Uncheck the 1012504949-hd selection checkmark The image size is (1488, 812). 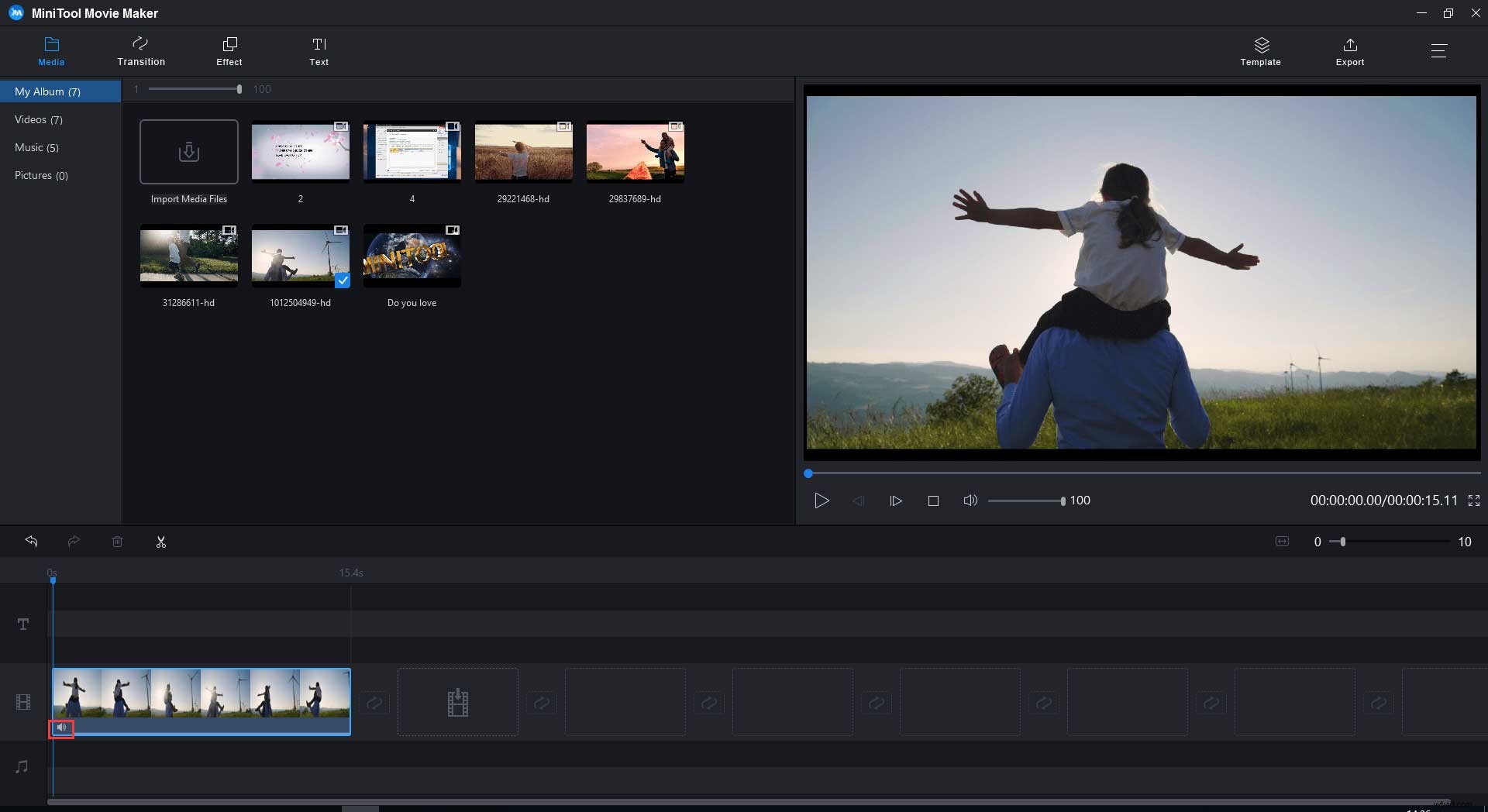(343, 281)
